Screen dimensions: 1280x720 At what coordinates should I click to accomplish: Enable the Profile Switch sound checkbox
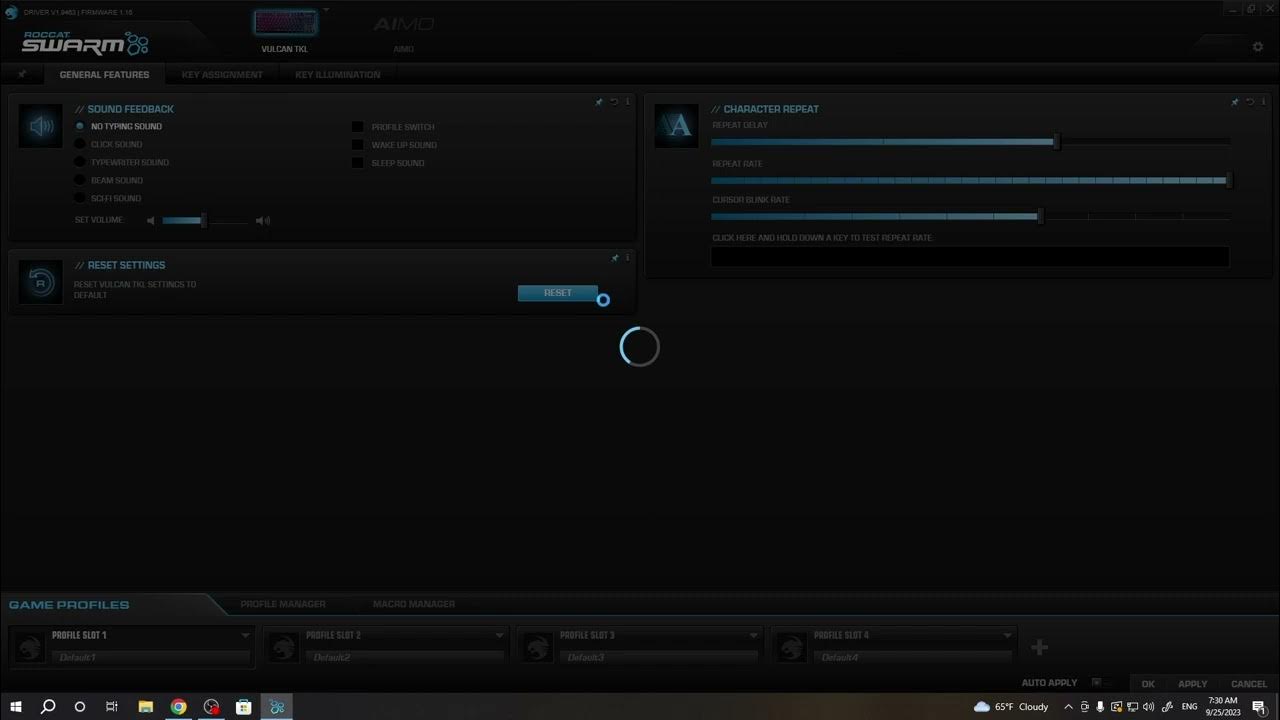click(x=357, y=127)
